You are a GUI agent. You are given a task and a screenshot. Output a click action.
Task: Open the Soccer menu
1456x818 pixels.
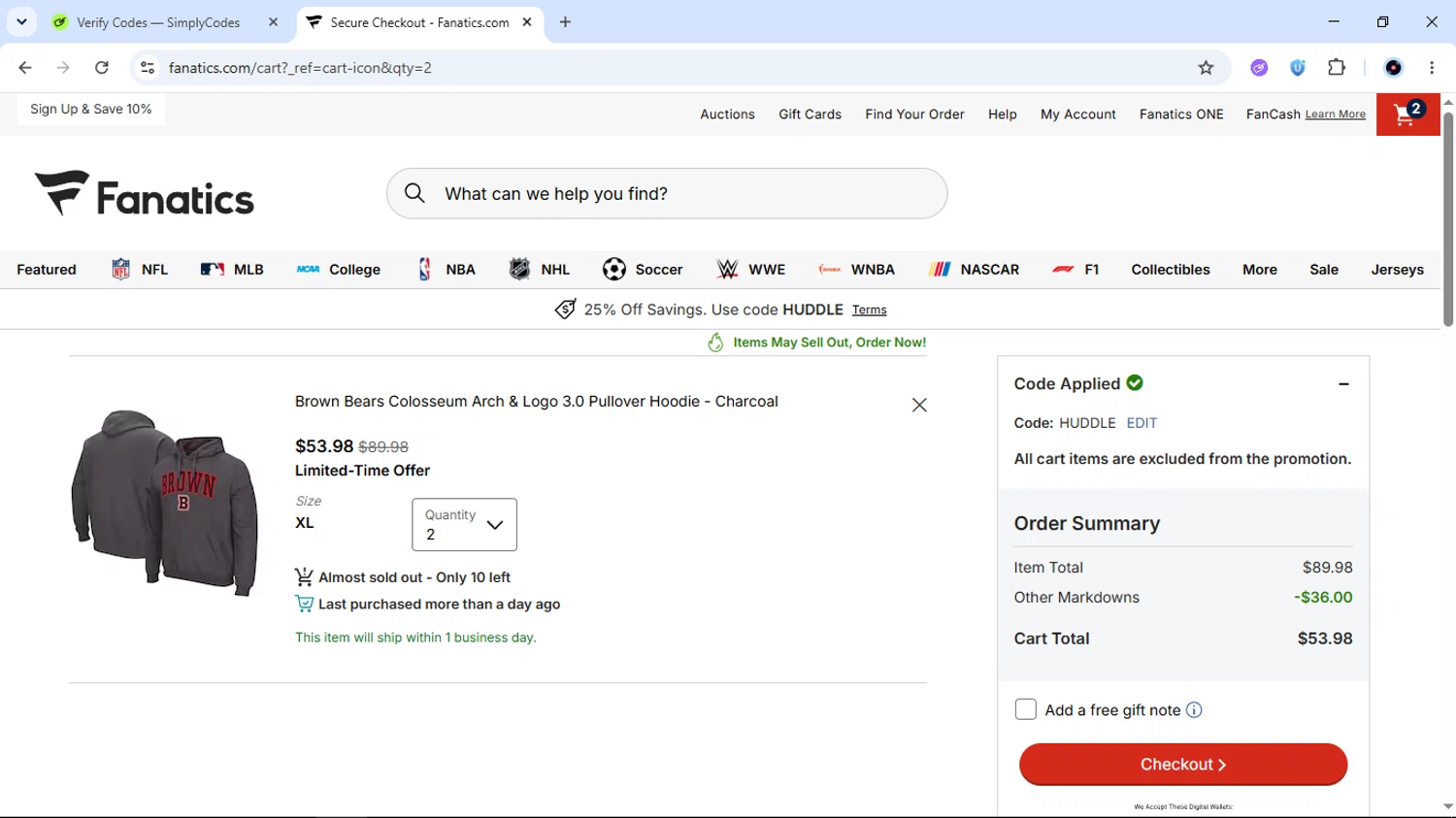tap(643, 270)
